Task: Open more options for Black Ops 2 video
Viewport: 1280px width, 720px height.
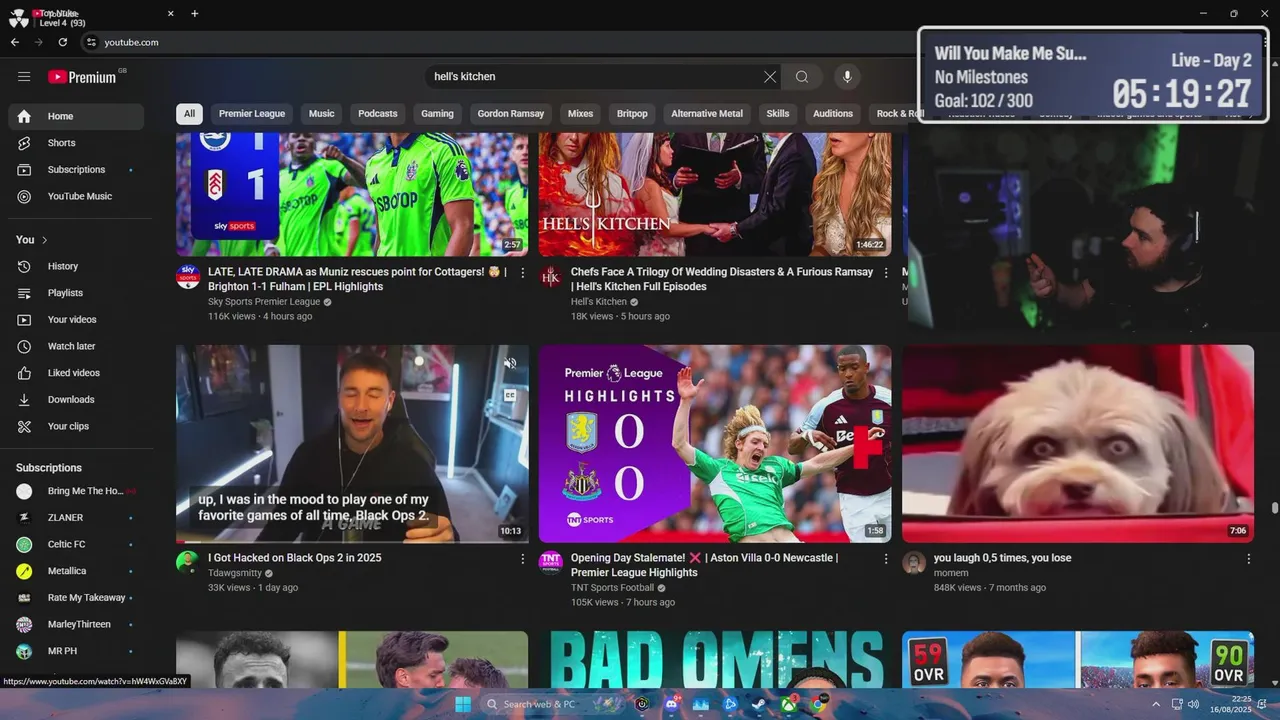Action: pyautogui.click(x=522, y=559)
